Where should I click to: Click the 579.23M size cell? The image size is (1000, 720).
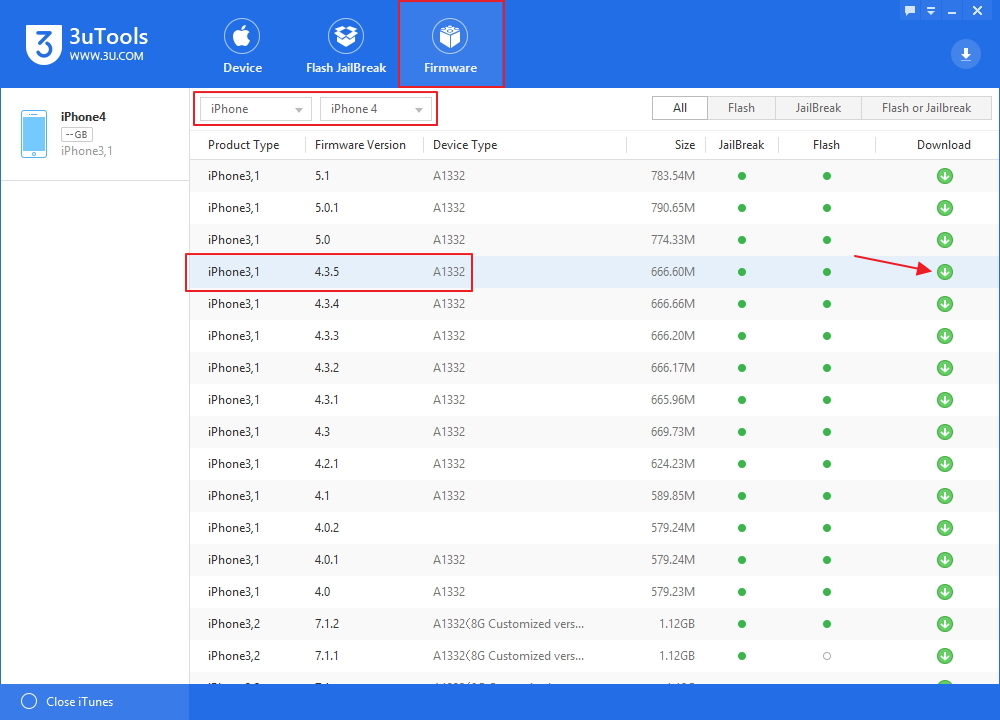tap(673, 592)
